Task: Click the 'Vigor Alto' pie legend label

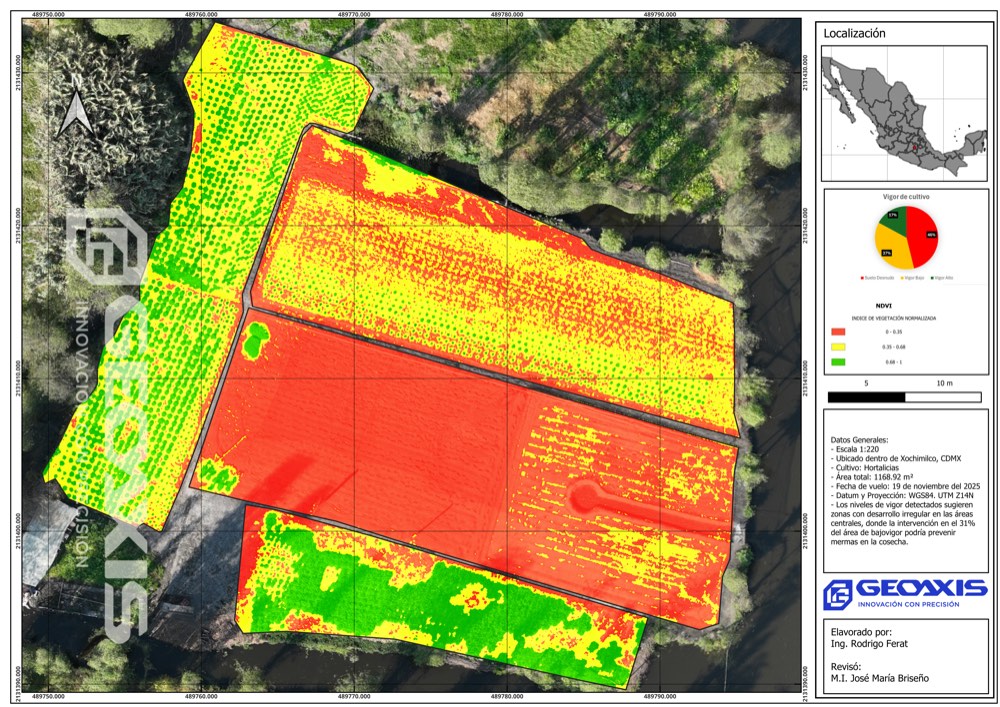Action: (x=945, y=278)
